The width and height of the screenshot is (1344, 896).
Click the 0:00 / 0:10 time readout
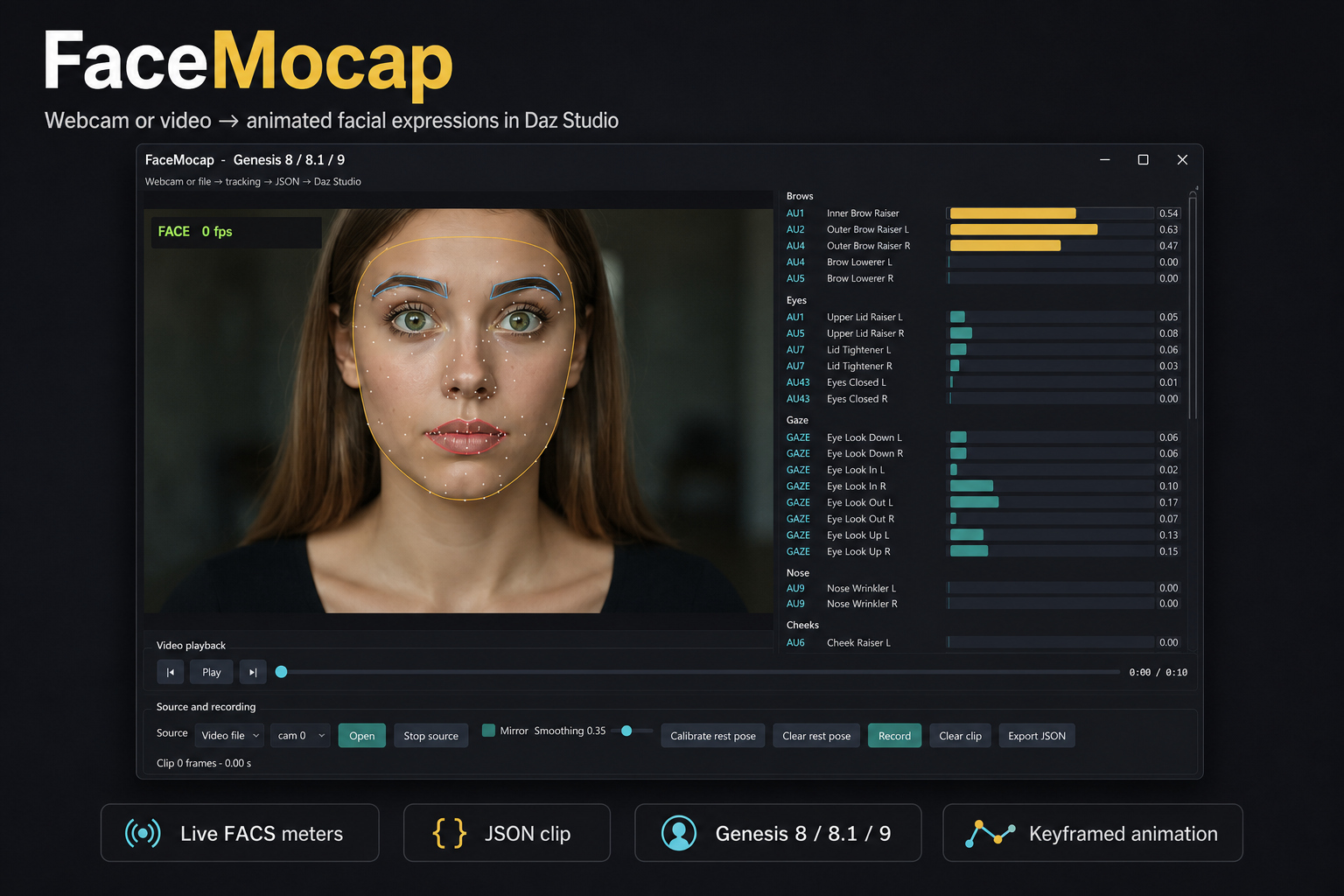(x=1158, y=672)
